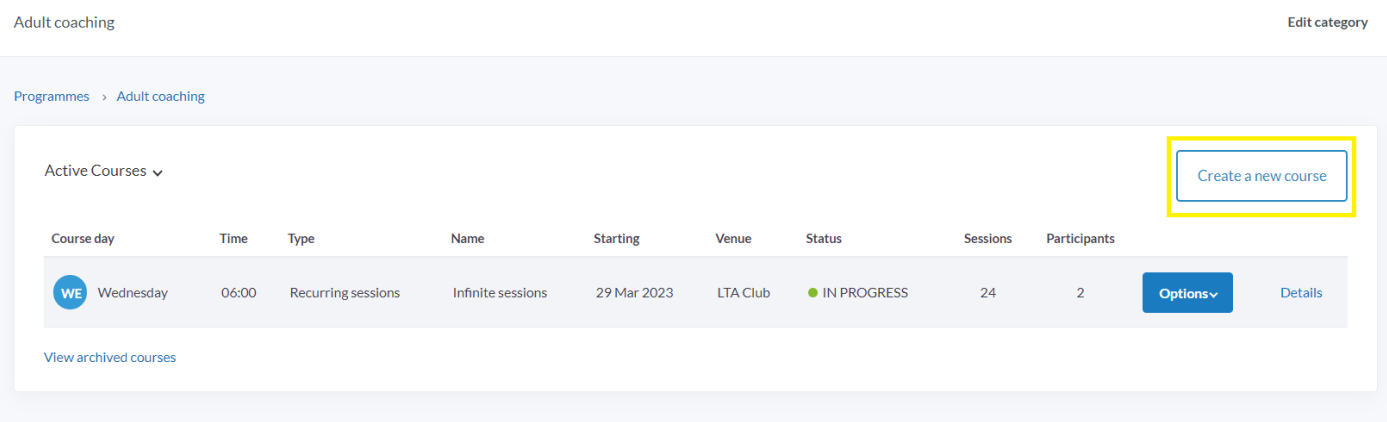Open the blue Options dropdown button
This screenshot has width=1387, height=422.
[x=1187, y=293]
